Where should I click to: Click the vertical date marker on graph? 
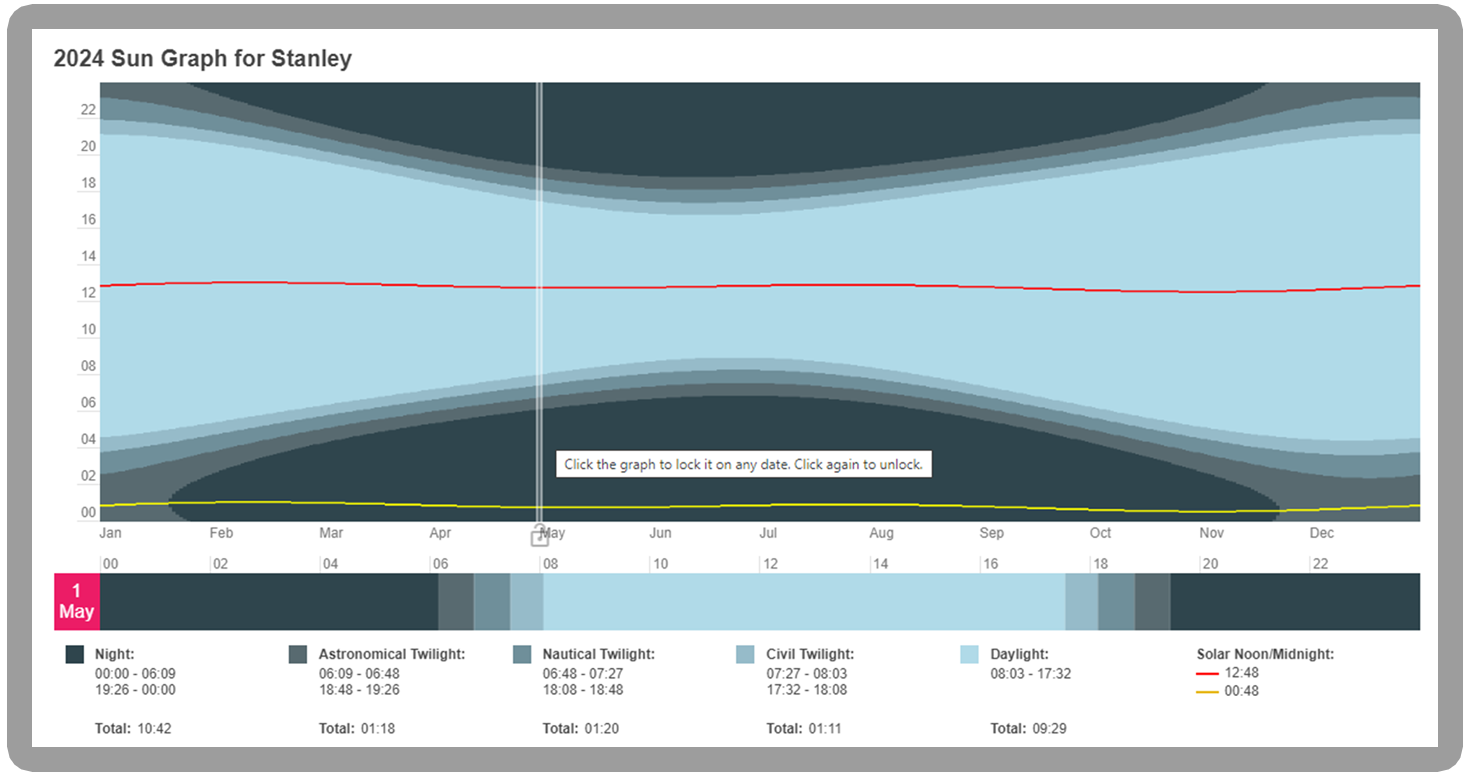[539, 302]
